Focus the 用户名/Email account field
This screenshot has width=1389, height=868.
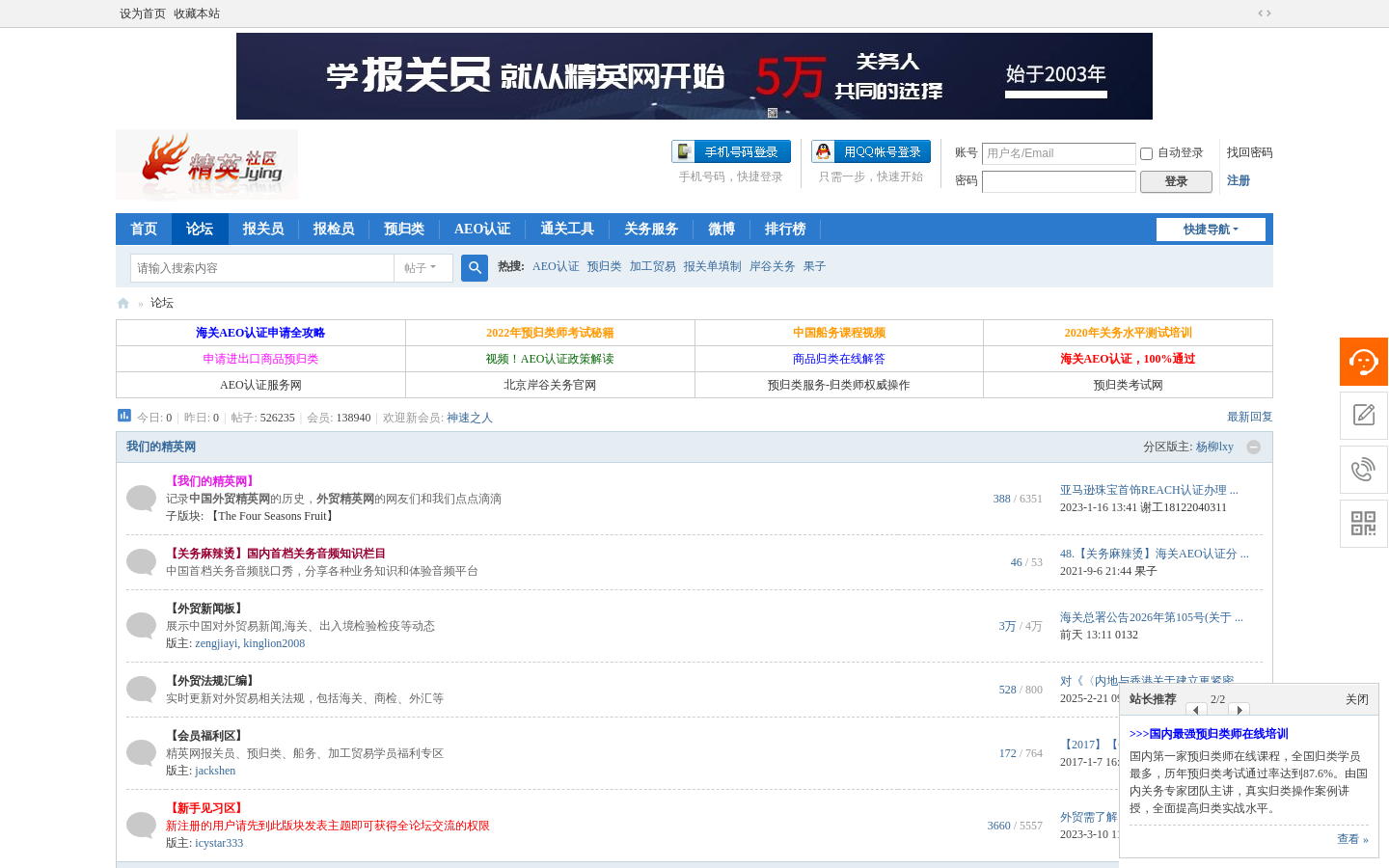click(1059, 153)
